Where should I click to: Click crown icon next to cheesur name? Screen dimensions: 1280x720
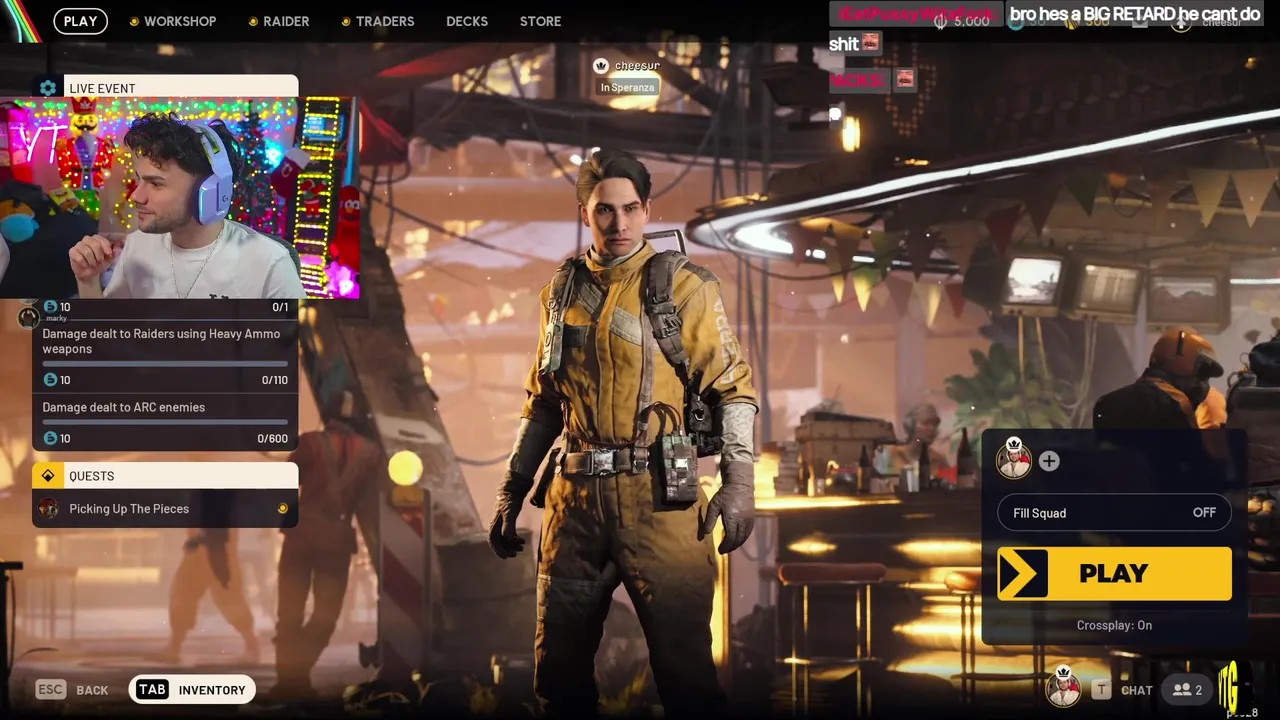601,66
